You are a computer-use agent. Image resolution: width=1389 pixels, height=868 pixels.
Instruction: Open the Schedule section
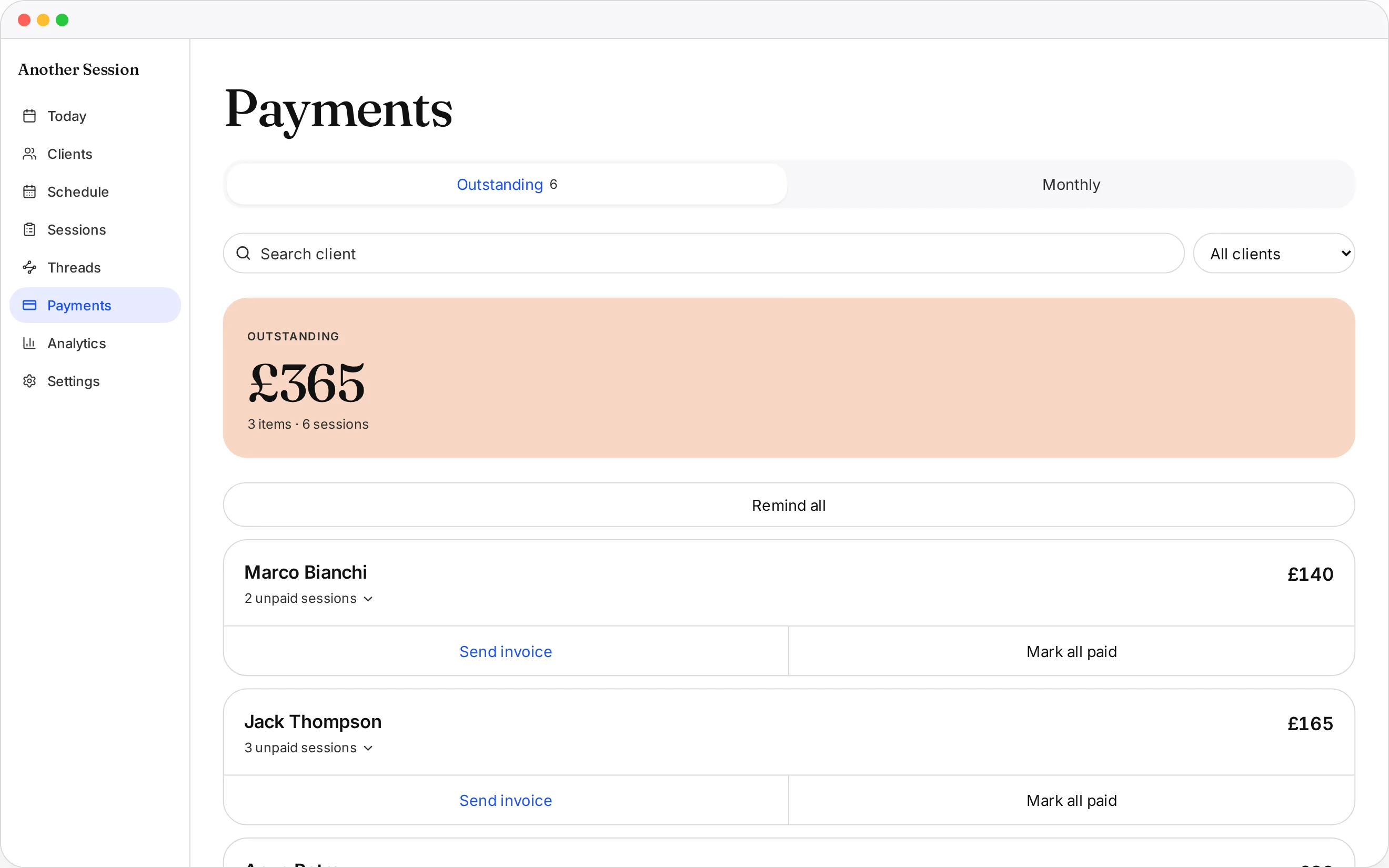click(x=95, y=191)
